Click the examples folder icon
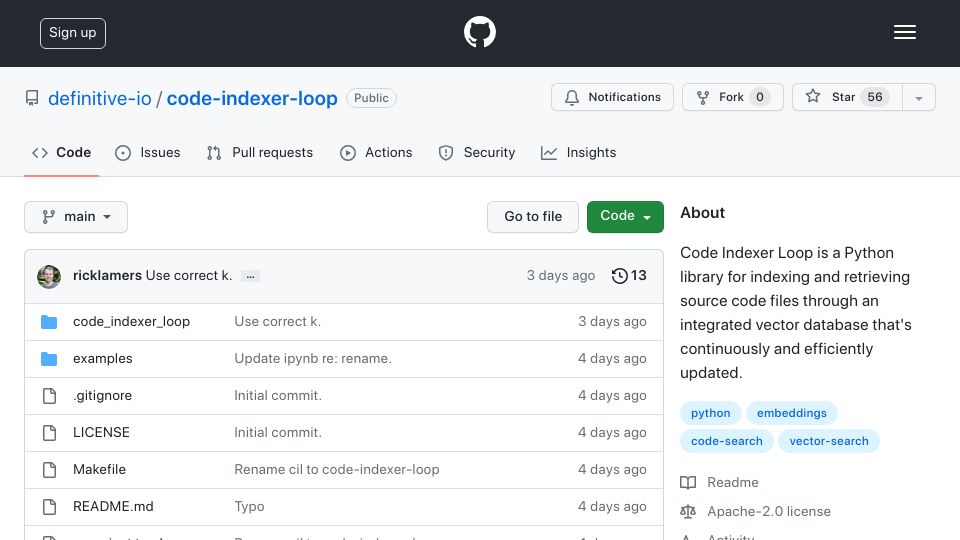 coord(49,359)
